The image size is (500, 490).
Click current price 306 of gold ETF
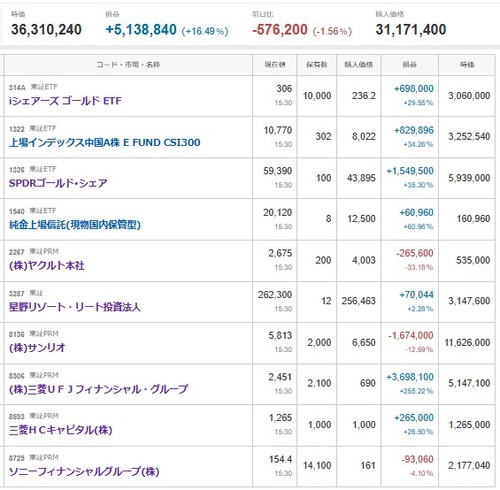(284, 89)
